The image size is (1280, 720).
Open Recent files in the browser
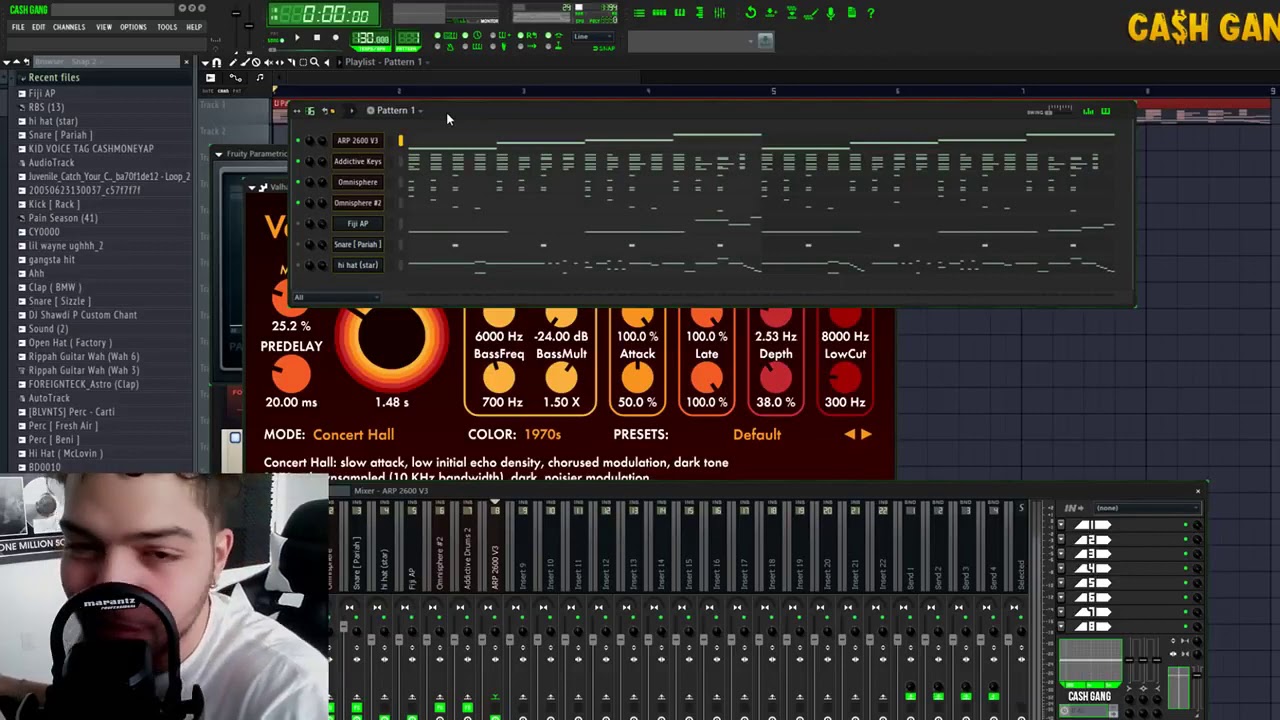pos(54,78)
